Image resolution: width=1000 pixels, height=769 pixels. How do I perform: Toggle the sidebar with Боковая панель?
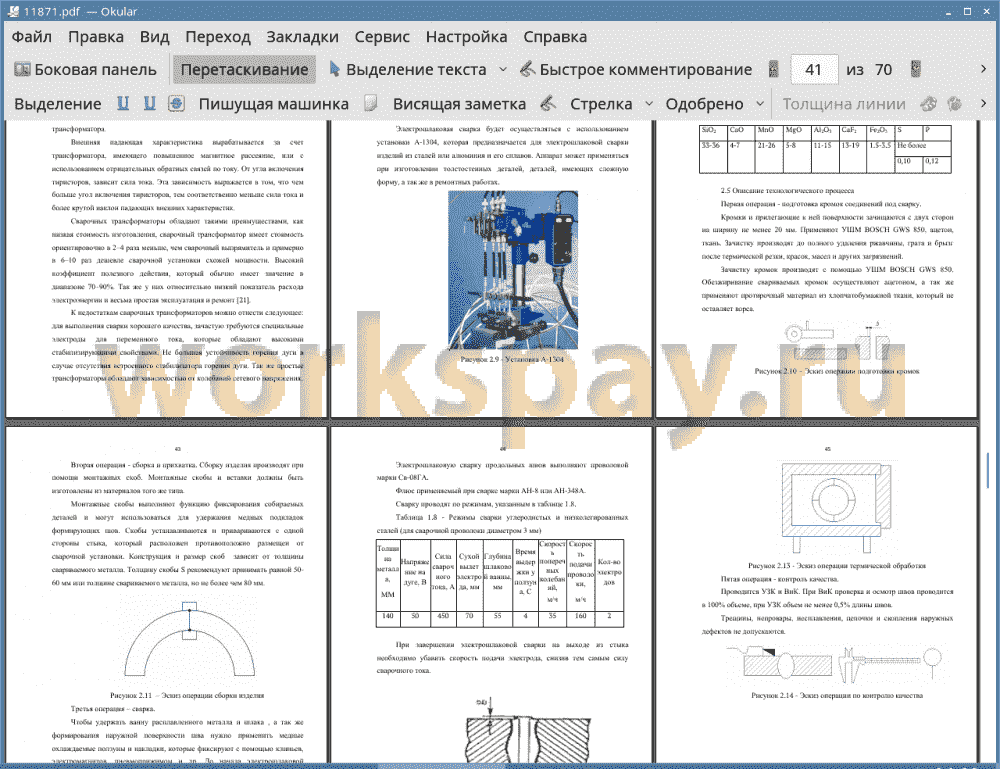(85, 70)
